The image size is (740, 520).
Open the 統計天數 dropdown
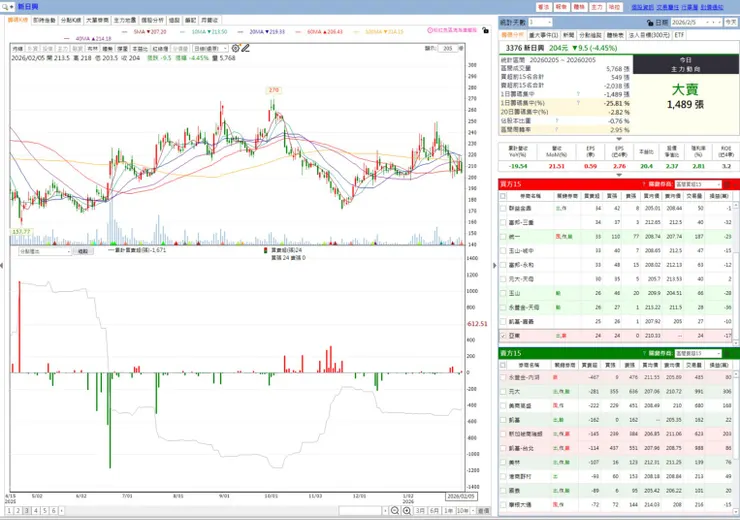[540, 22]
